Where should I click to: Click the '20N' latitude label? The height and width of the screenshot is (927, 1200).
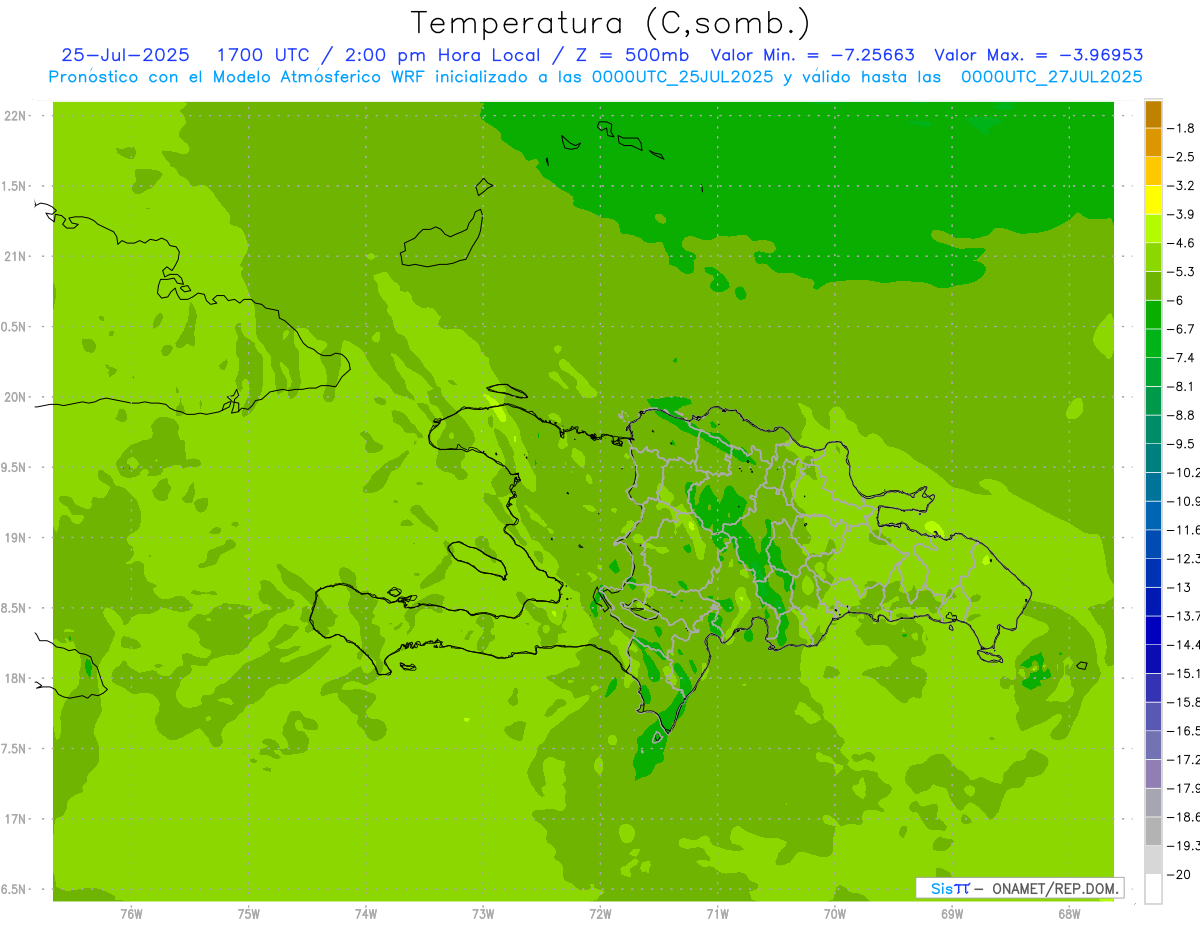click(x=16, y=397)
